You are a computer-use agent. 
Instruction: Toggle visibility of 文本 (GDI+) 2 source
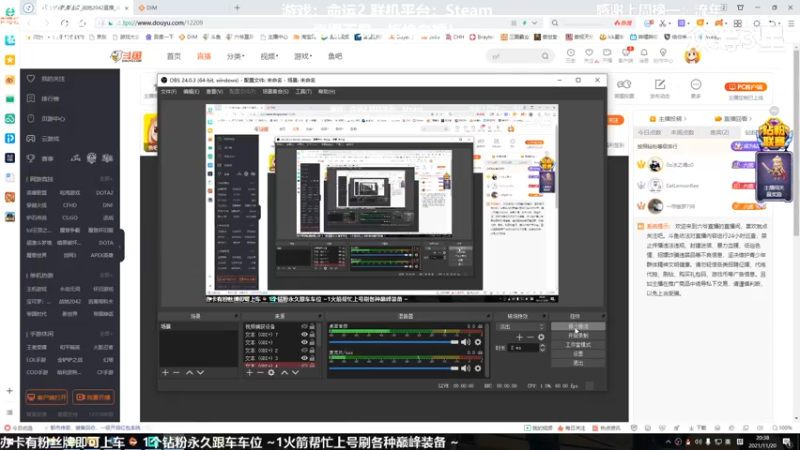304,351
